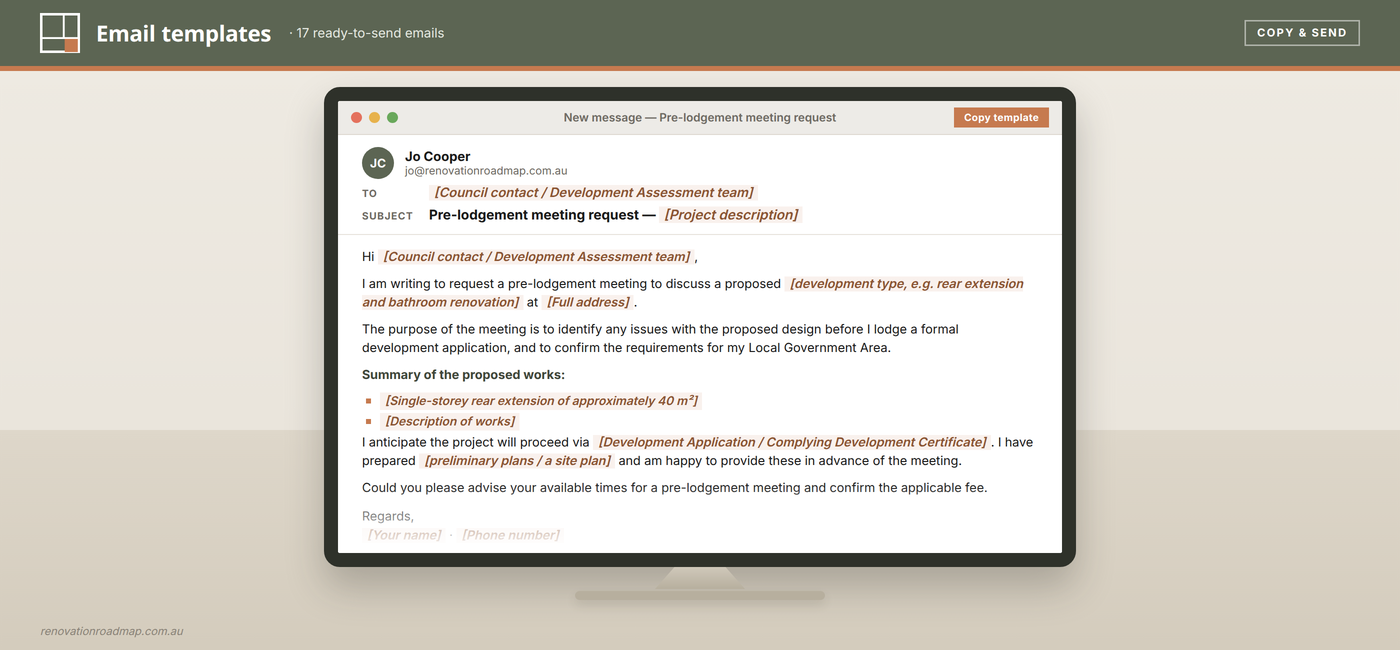1400x650 pixels.
Task: Click the jo@renovationroadmap.com.au email address
Action: pos(486,171)
